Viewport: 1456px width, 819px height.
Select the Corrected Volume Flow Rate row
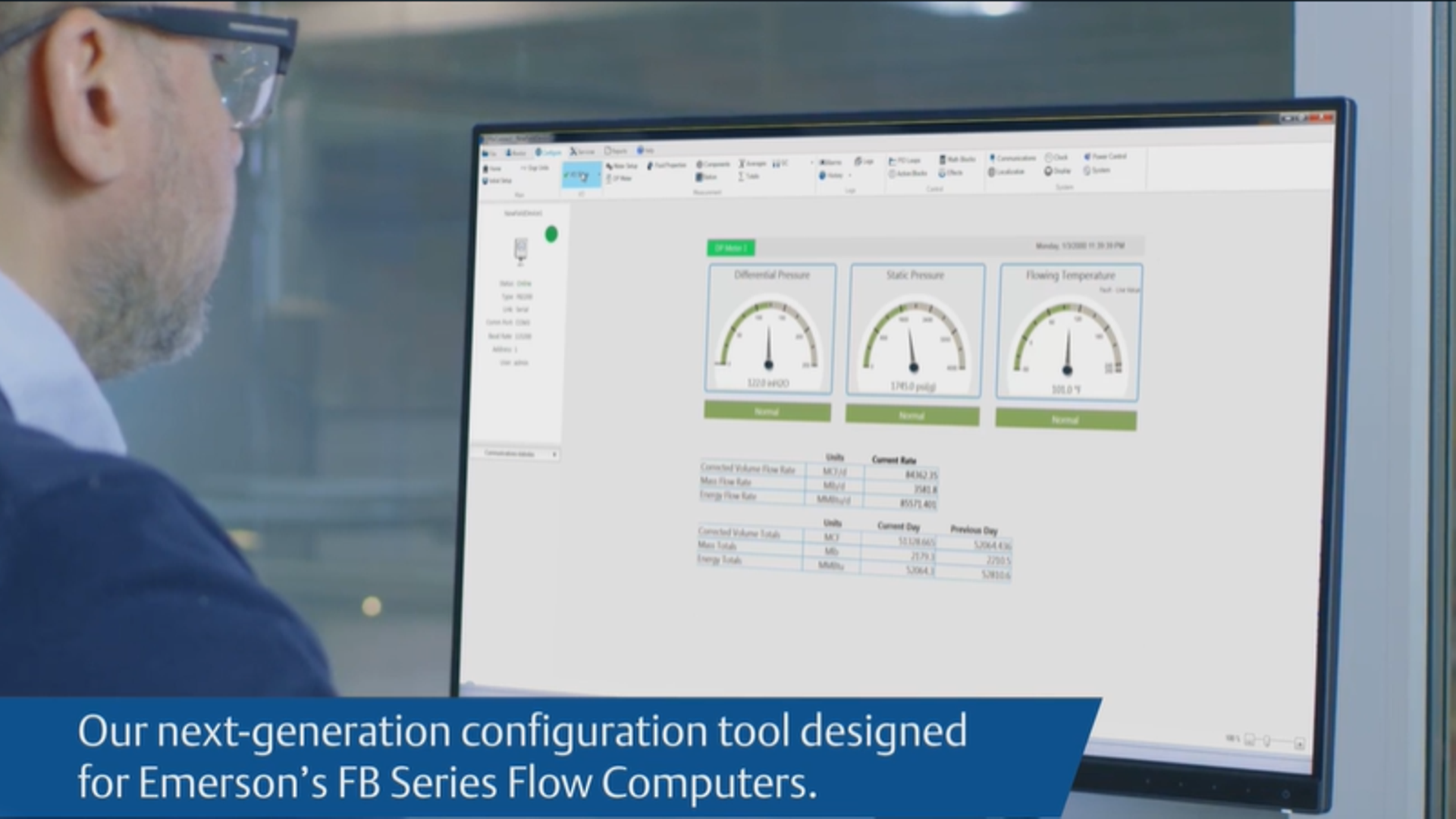tap(818, 472)
